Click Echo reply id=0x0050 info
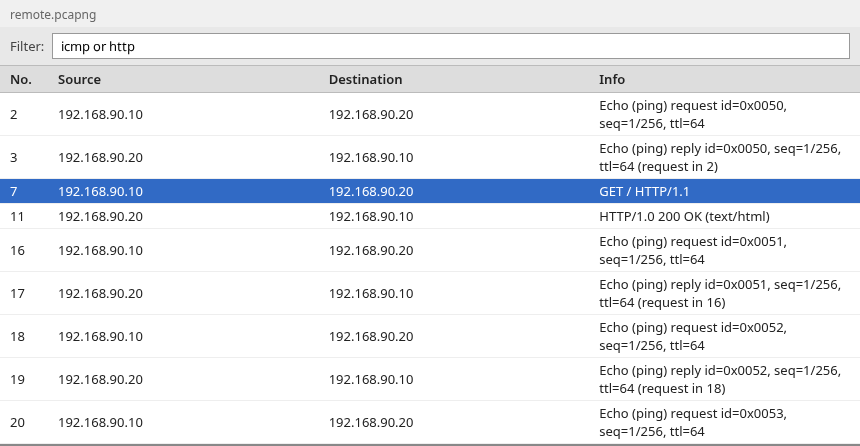 720,157
